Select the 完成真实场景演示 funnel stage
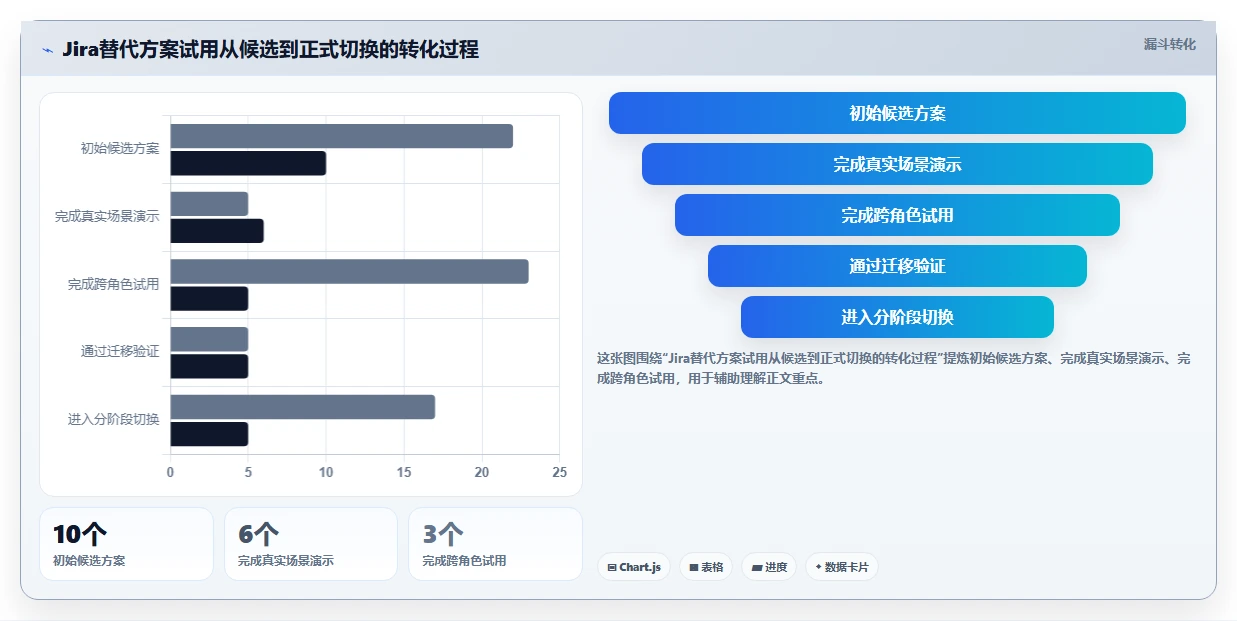This screenshot has width=1237, height=621. click(x=897, y=164)
